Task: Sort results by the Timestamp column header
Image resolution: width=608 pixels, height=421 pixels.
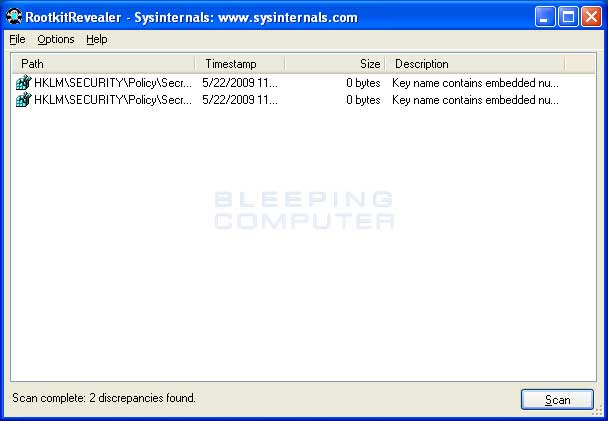Action: (x=239, y=64)
